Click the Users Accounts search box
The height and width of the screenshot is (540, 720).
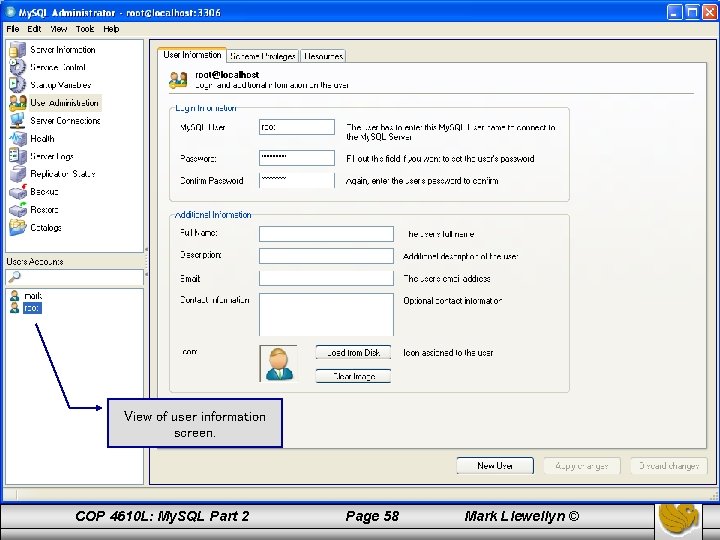[74, 277]
